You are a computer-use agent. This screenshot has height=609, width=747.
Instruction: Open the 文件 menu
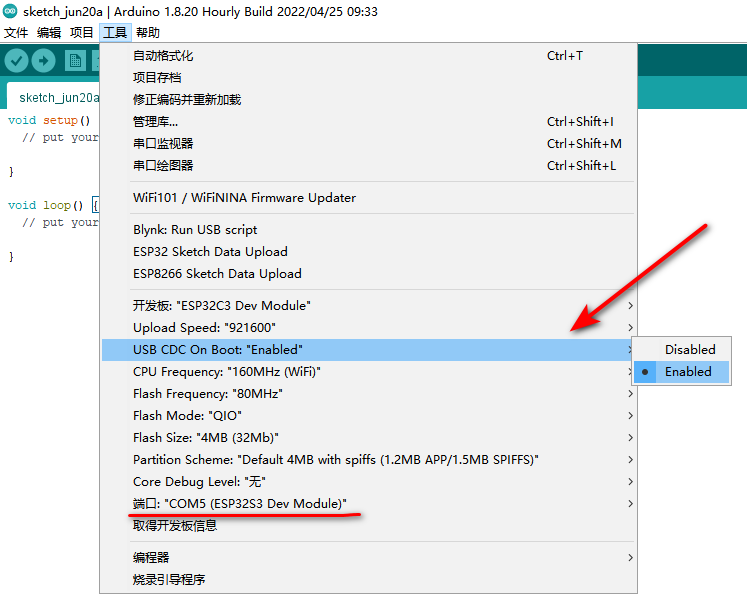coord(16,32)
